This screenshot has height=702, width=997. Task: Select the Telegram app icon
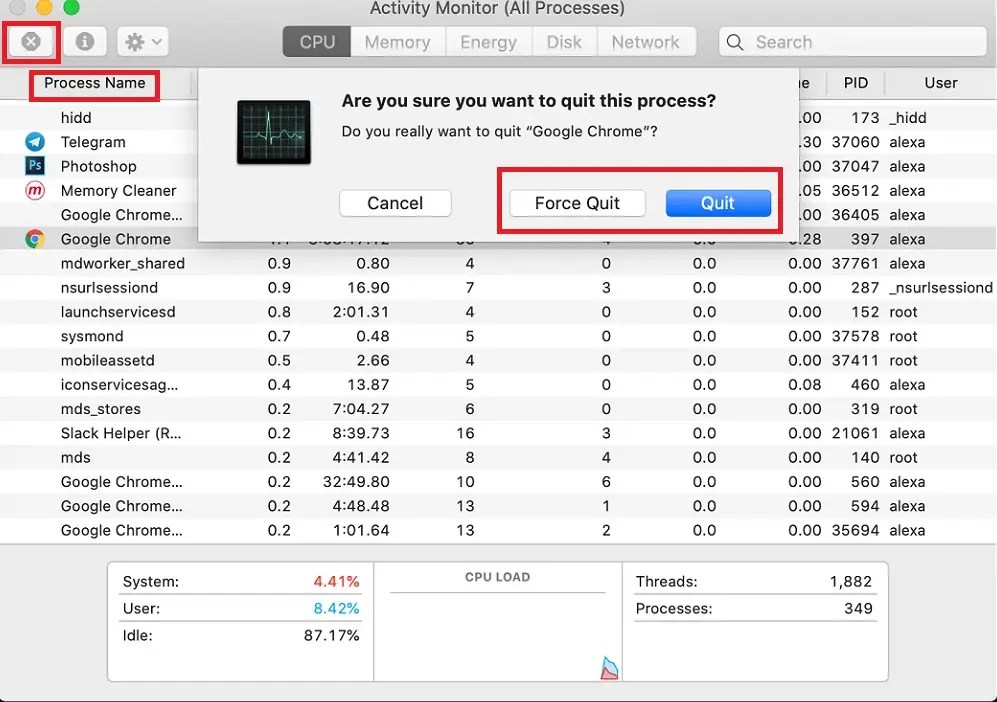click(35, 142)
